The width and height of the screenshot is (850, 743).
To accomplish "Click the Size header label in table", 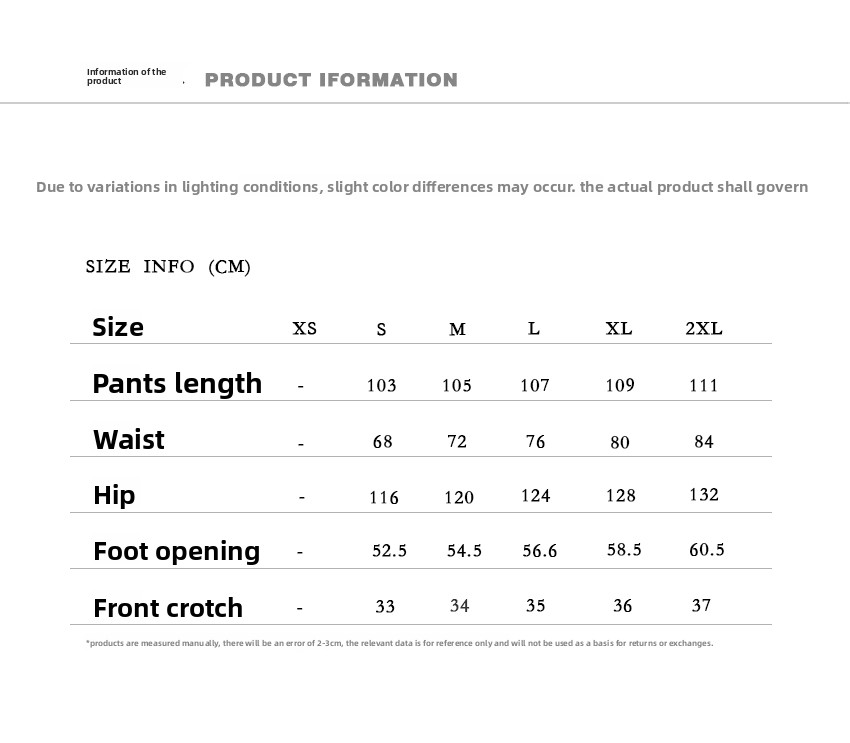I will pyautogui.click(x=118, y=327).
